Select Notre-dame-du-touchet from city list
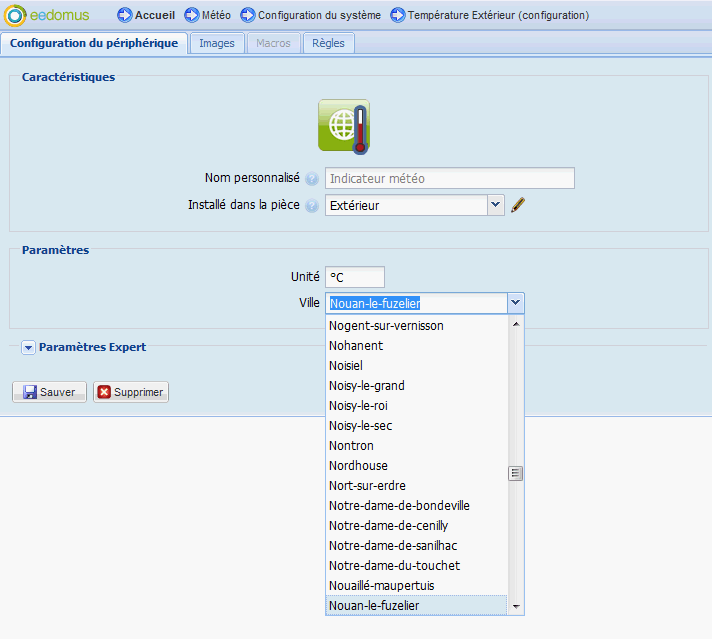This screenshot has width=712, height=639. coord(416,565)
